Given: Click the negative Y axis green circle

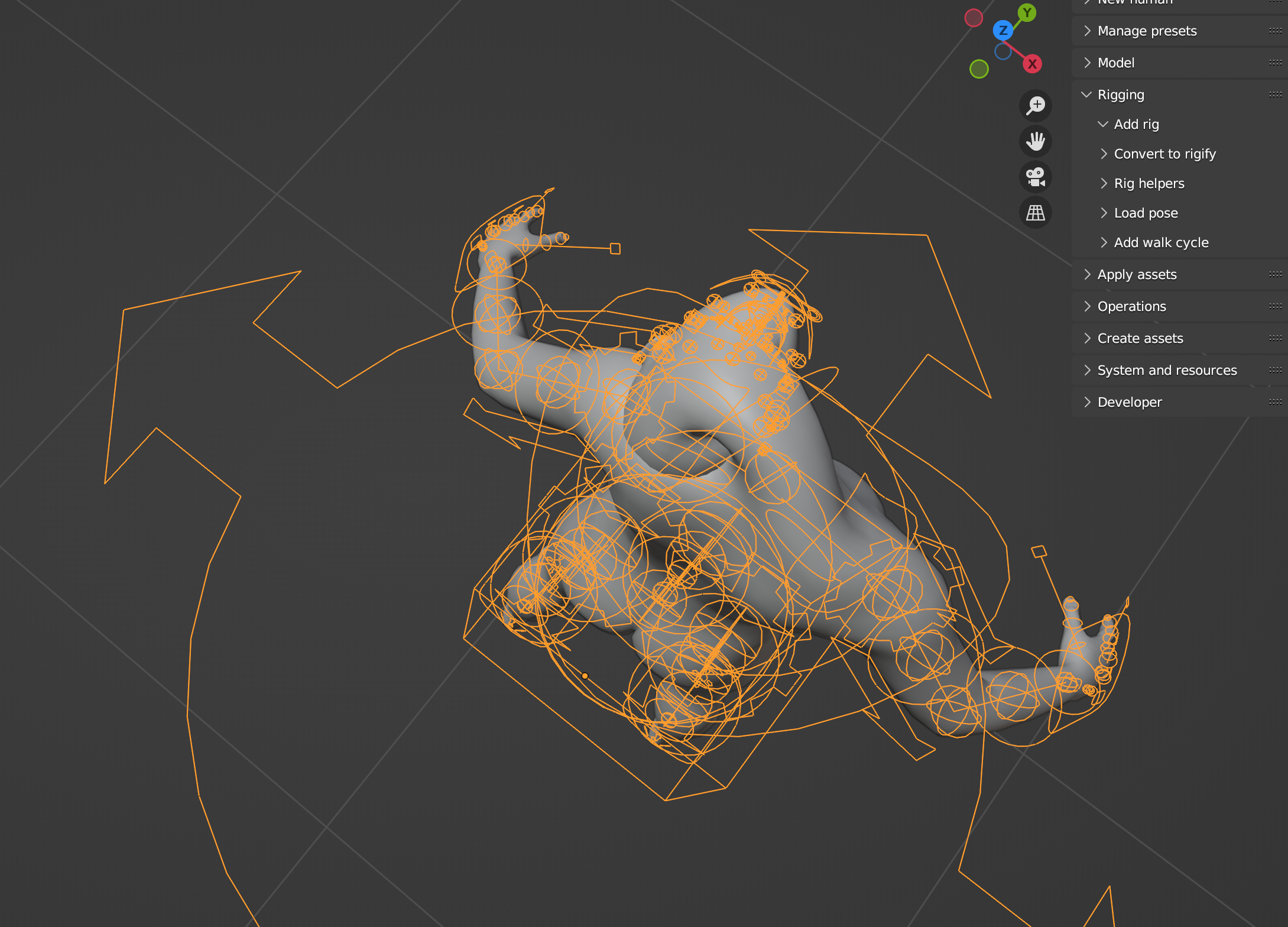Looking at the screenshot, I should coord(979,69).
